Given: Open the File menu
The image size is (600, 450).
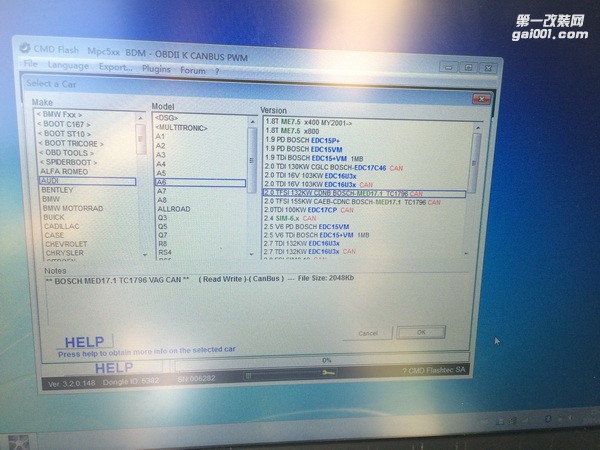Looking at the screenshot, I should pyautogui.click(x=30, y=65).
